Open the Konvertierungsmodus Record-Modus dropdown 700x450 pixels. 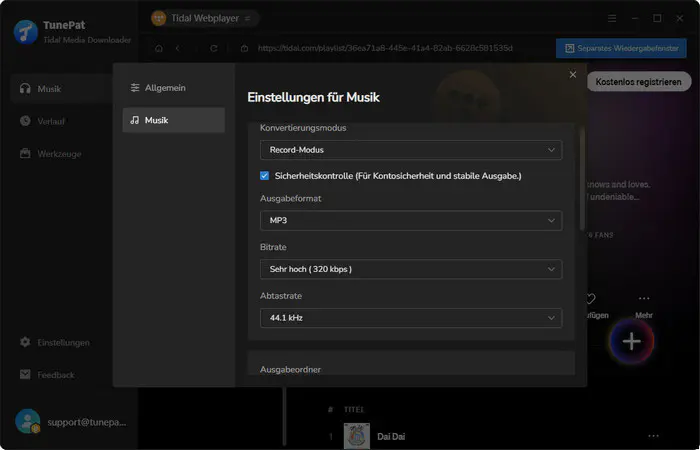click(x=411, y=150)
